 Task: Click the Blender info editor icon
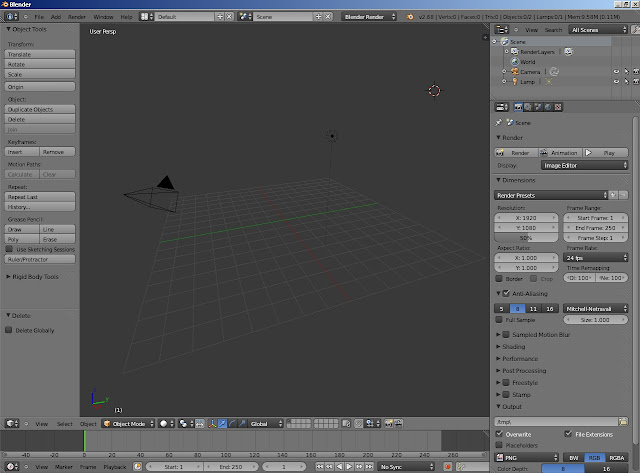[x=9, y=17]
